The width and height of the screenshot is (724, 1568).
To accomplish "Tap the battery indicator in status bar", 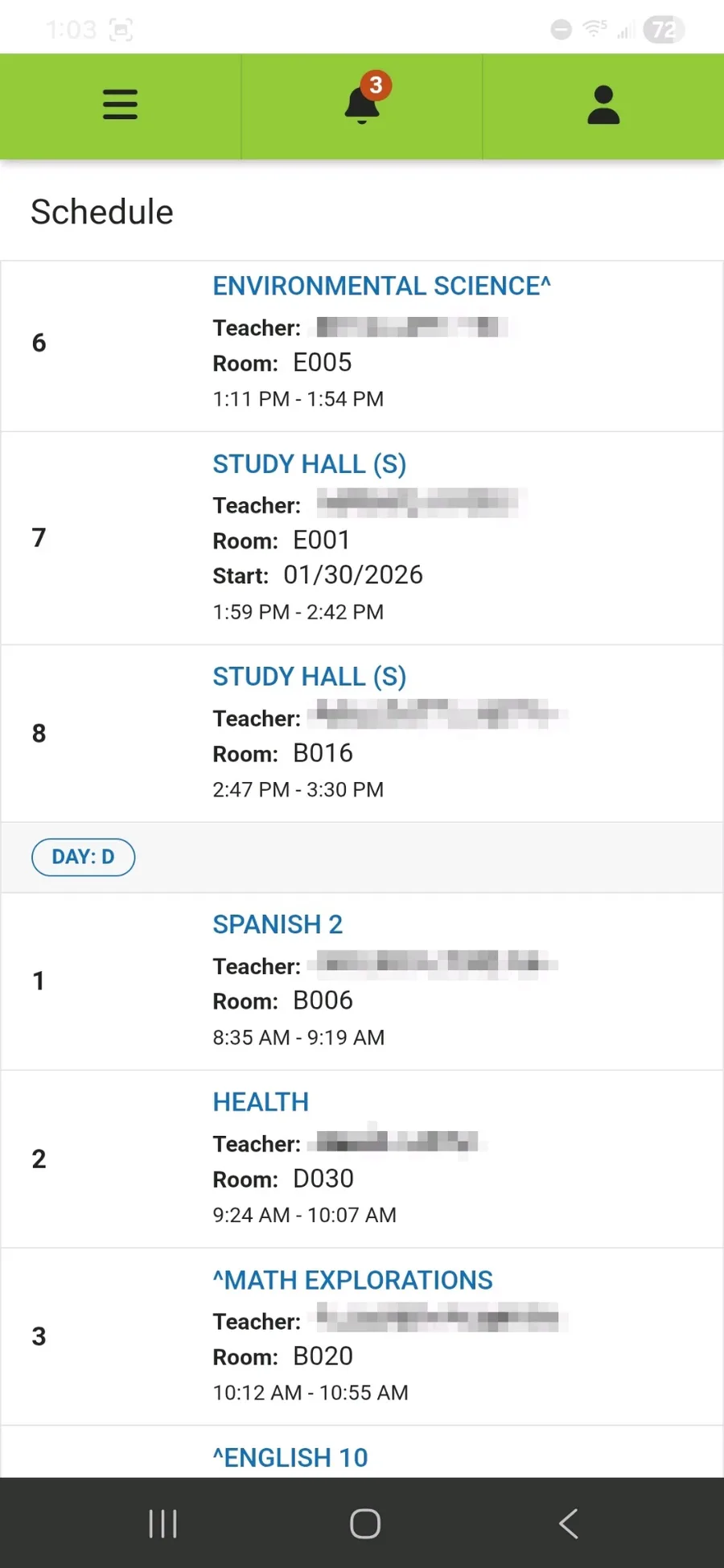I will tap(663, 31).
